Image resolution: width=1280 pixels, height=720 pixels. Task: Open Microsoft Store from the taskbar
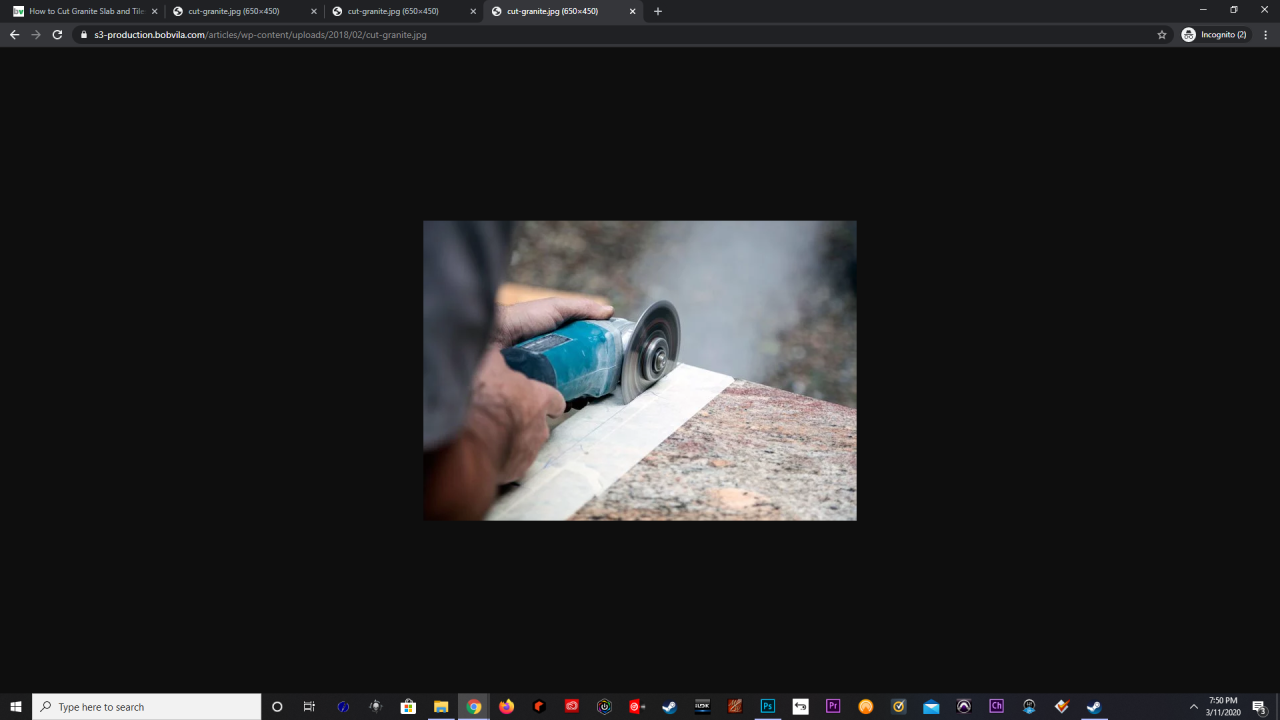point(408,707)
